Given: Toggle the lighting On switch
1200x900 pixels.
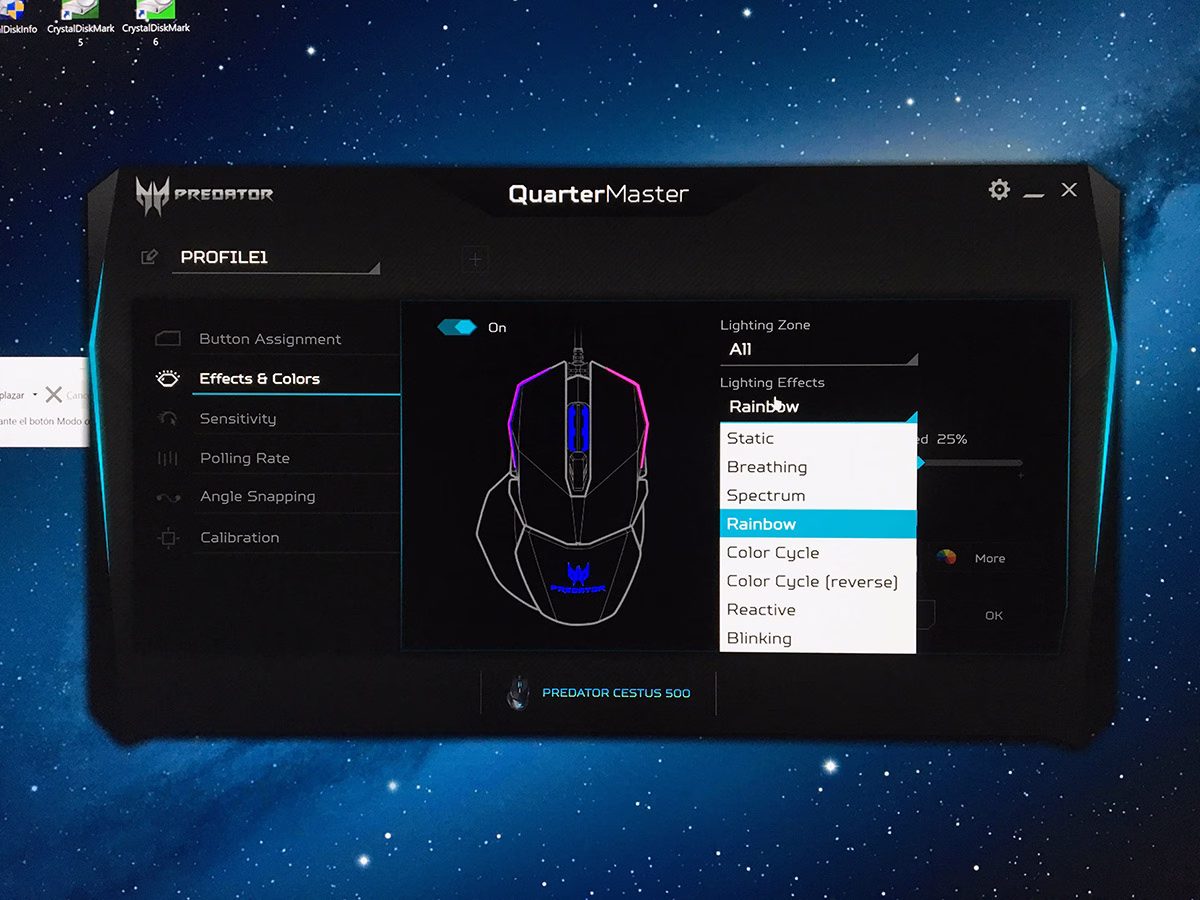Looking at the screenshot, I should pyautogui.click(x=457, y=327).
